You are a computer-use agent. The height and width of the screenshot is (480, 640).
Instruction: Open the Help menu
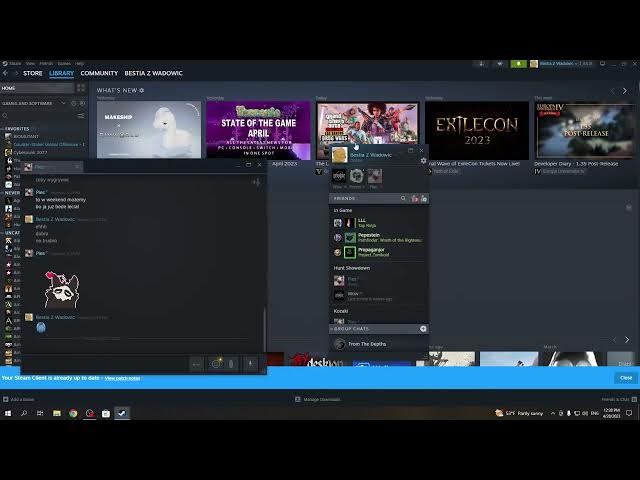pos(80,64)
